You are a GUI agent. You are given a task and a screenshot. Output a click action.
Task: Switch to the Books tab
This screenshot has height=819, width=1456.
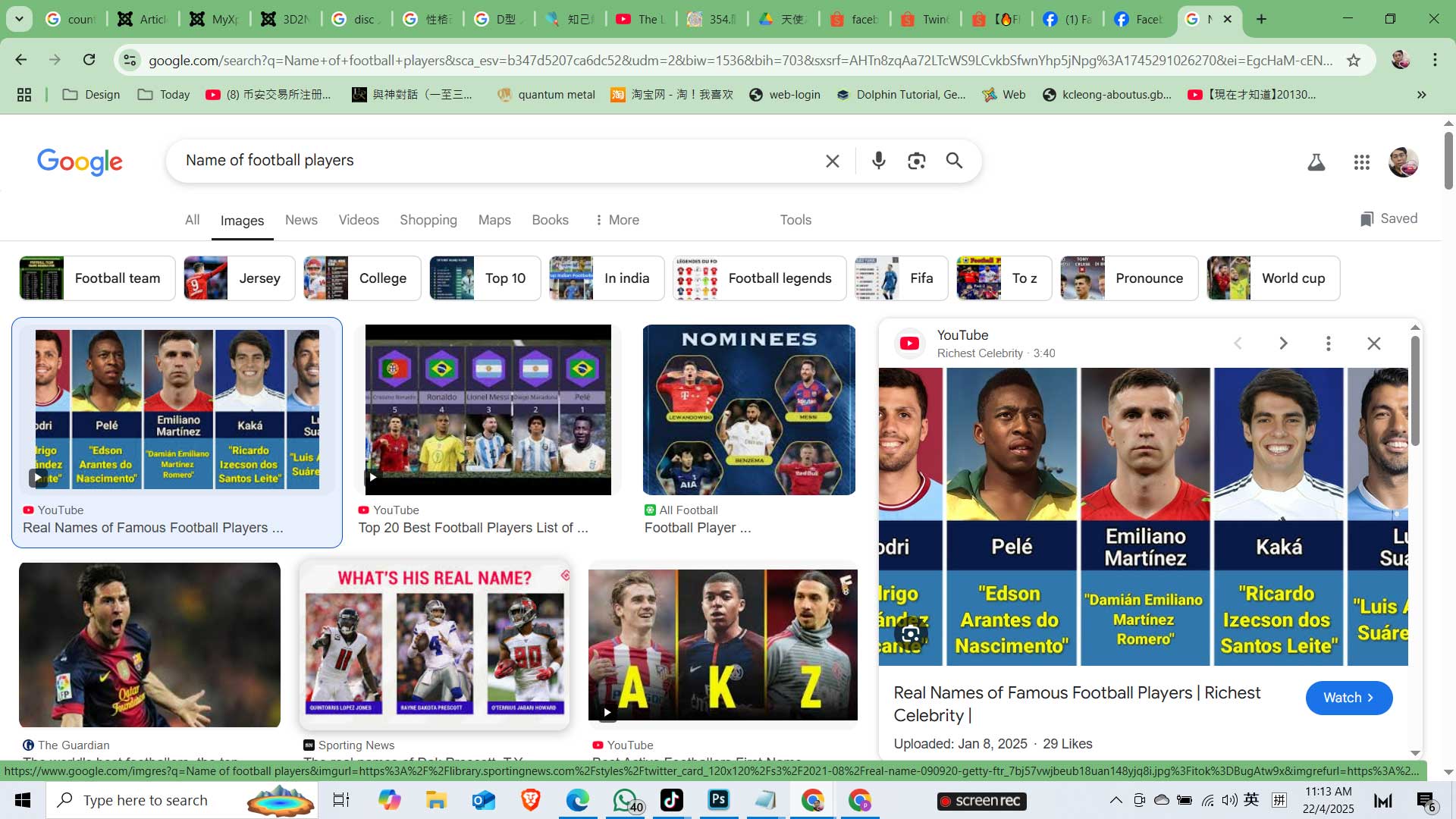pos(550,220)
